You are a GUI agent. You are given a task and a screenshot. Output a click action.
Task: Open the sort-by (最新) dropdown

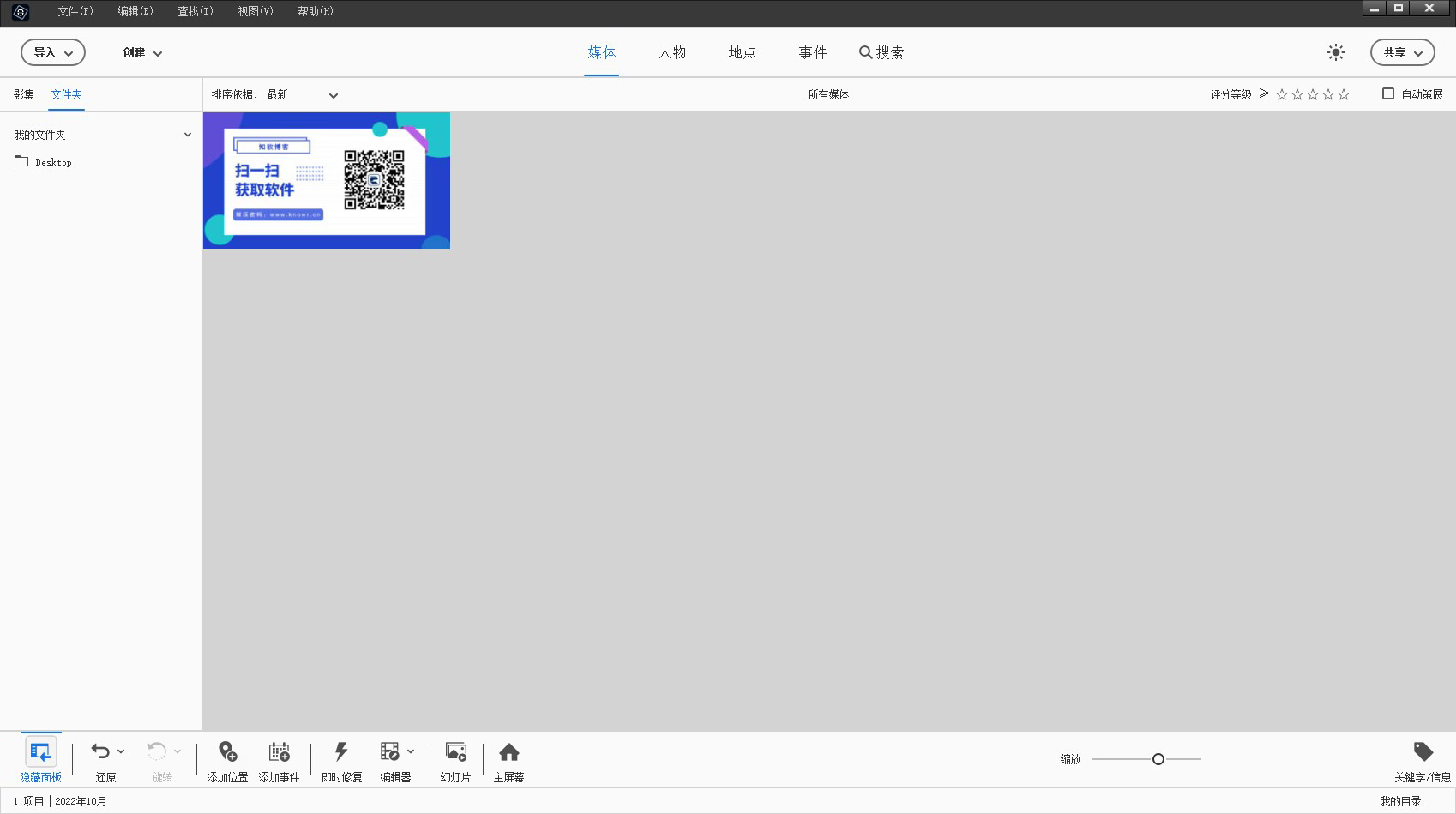[302, 94]
